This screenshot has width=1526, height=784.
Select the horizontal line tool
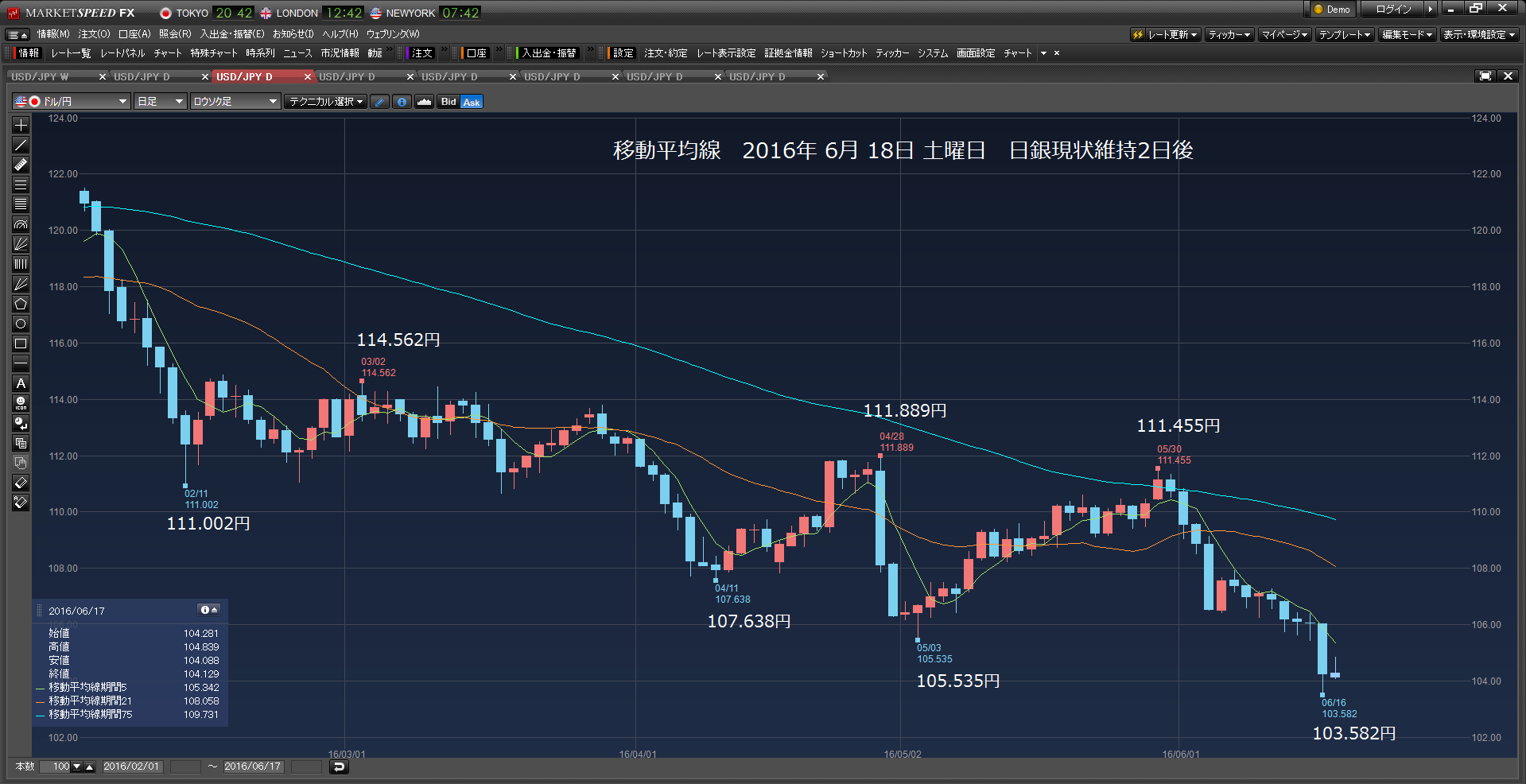(x=21, y=363)
